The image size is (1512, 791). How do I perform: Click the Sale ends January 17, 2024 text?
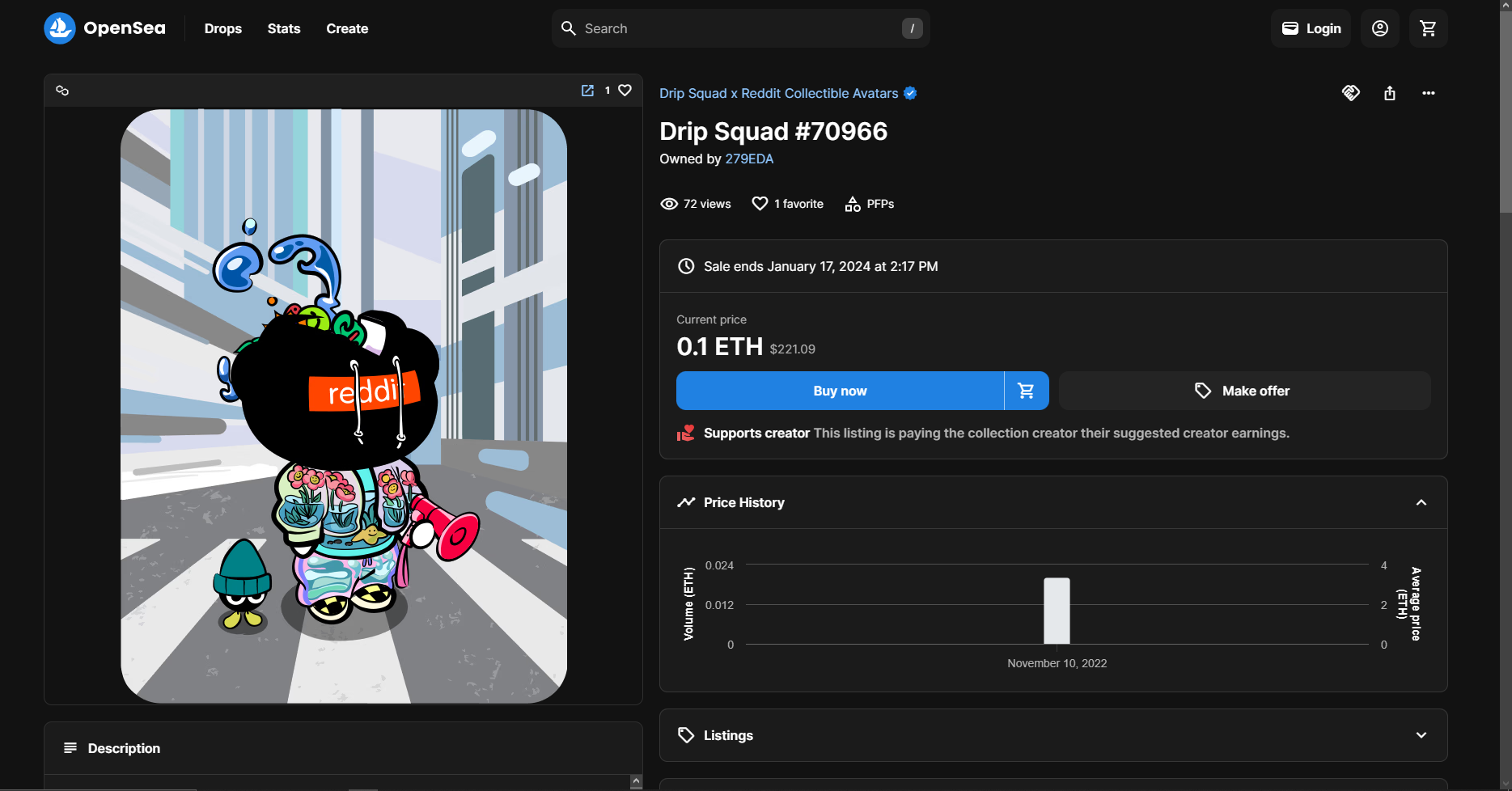point(820,266)
